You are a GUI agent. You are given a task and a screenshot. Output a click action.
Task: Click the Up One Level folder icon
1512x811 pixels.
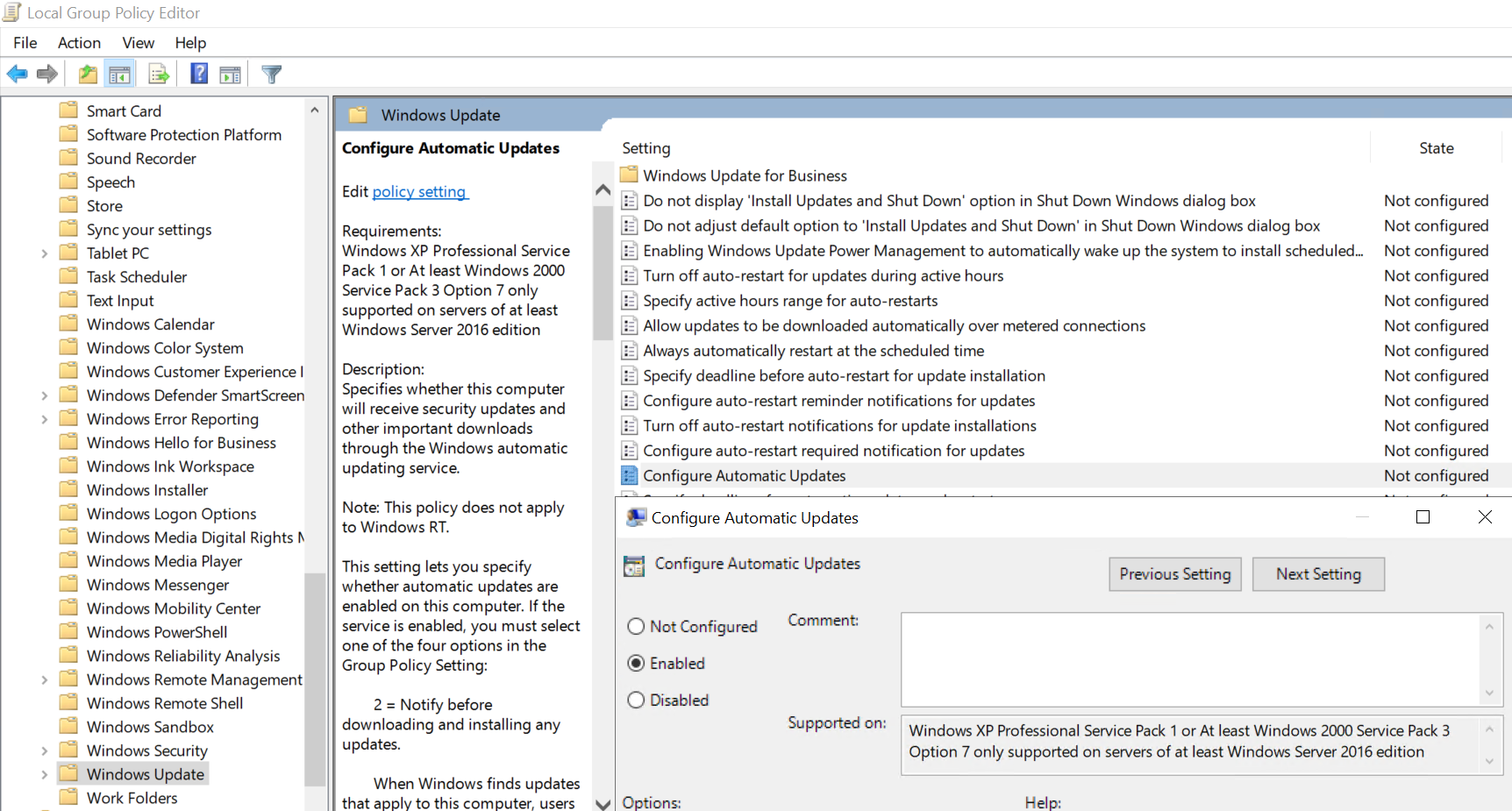click(88, 75)
